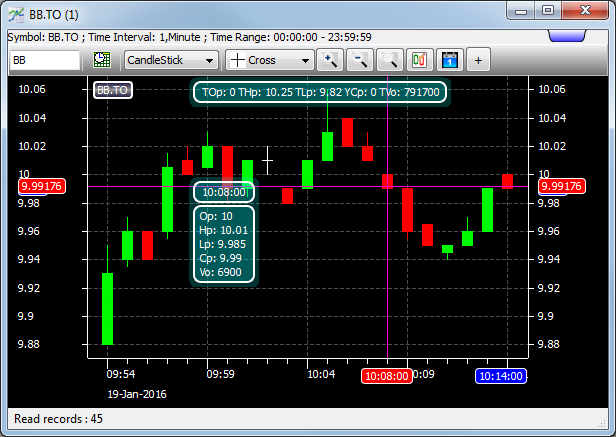Screen dimensions: 616x437
Task: Click the zoom out magnifier icon
Action: tap(359, 60)
